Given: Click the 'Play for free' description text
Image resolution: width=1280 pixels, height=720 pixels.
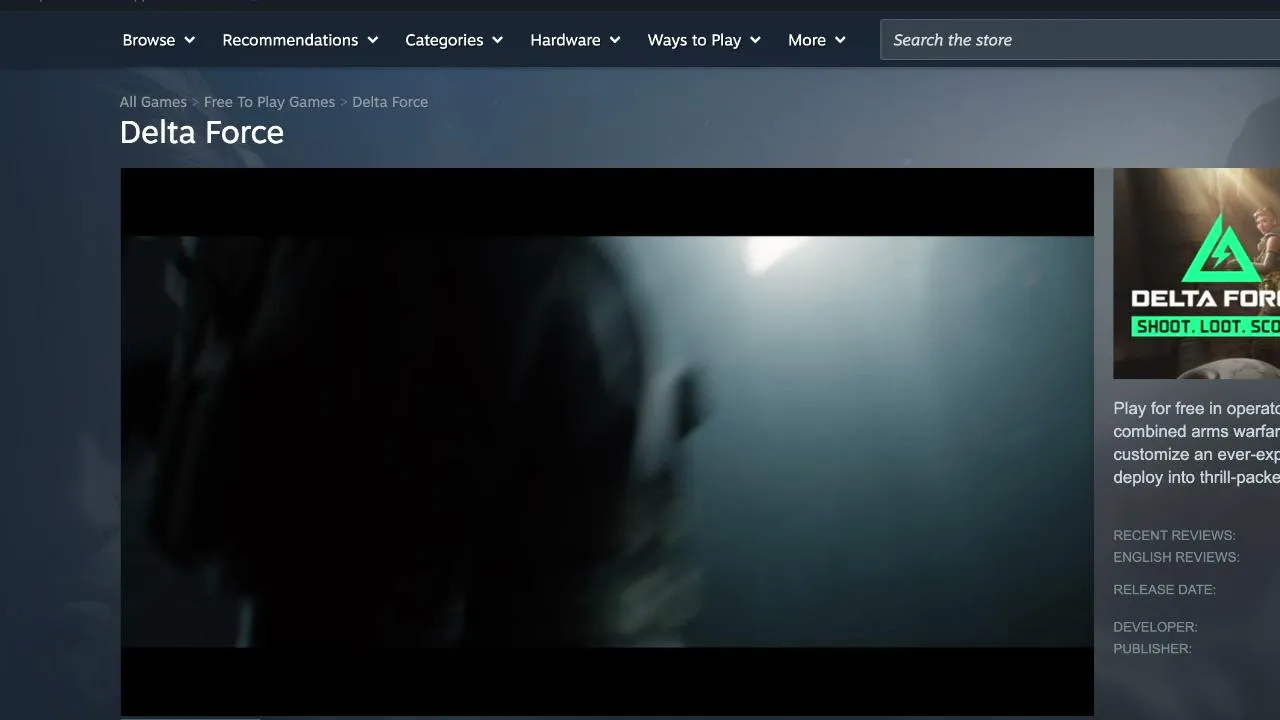Looking at the screenshot, I should tap(1196, 443).
